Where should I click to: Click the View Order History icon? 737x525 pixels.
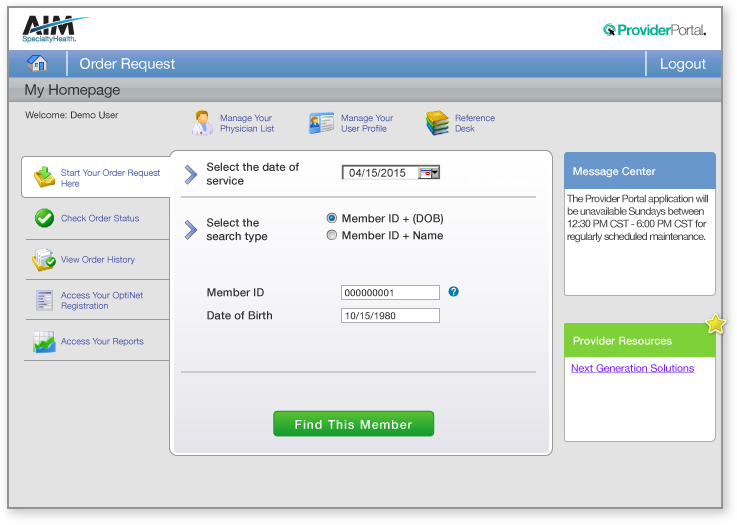44,260
